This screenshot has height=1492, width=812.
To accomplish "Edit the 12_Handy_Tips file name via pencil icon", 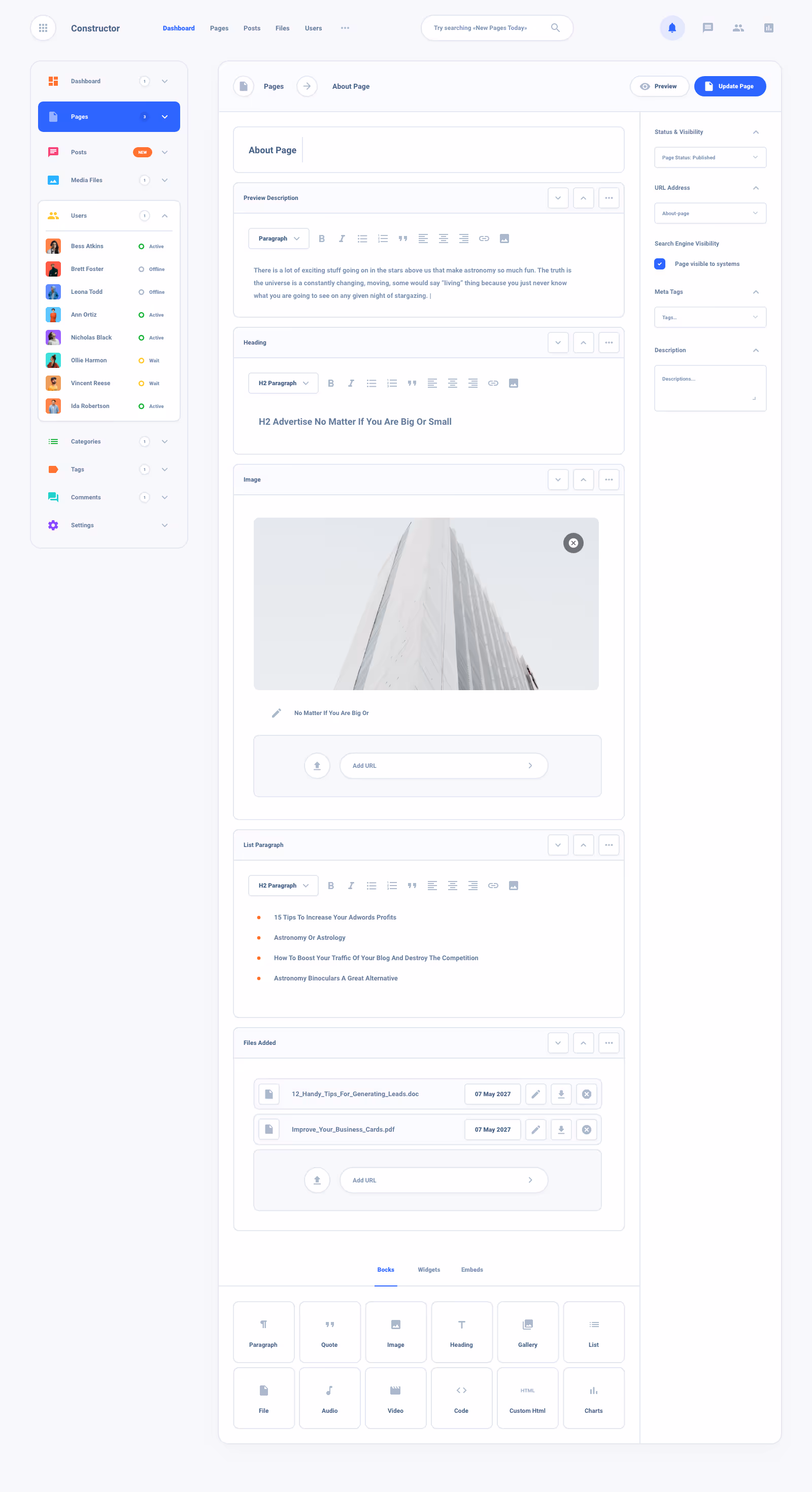I will coord(536,1094).
